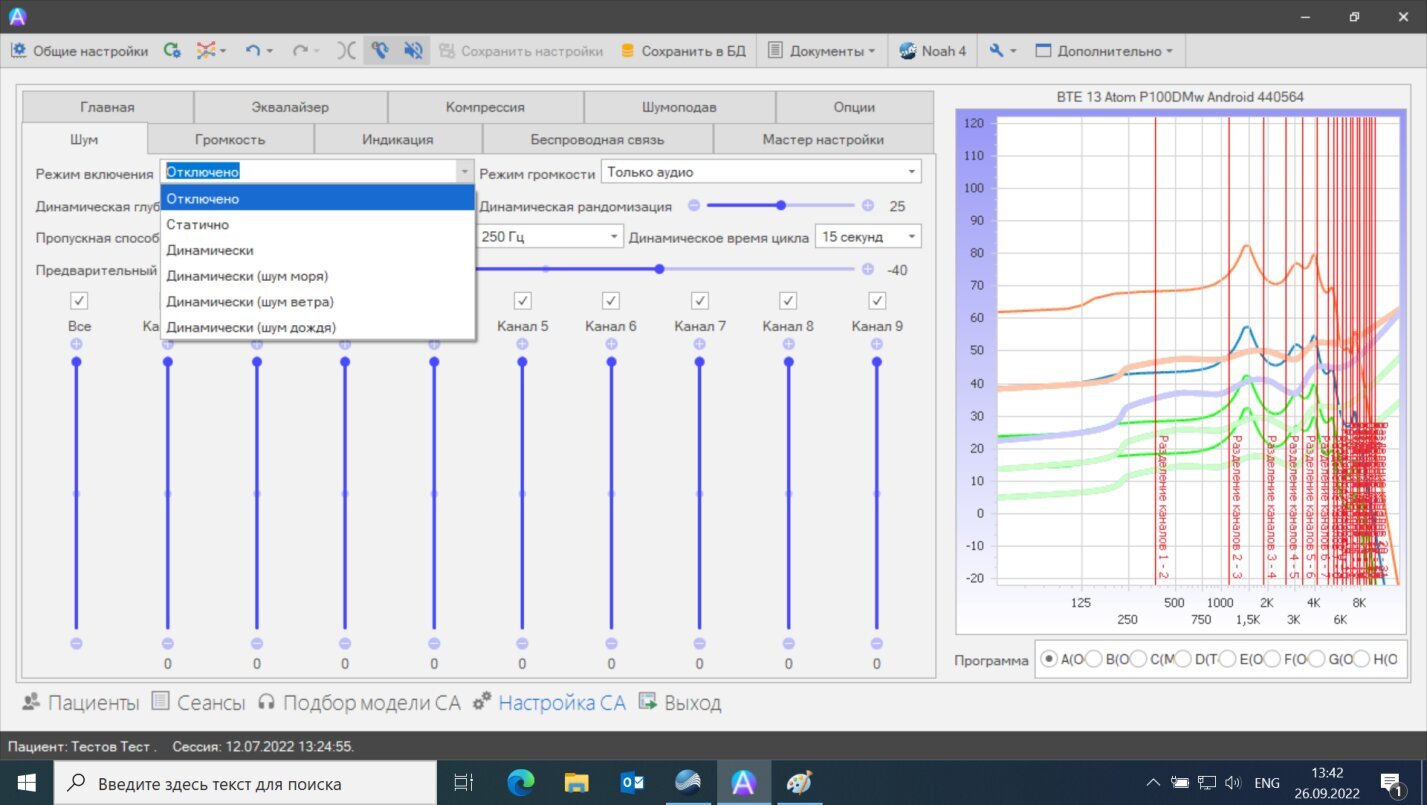Switch to the Компрессия tab

tap(485, 107)
